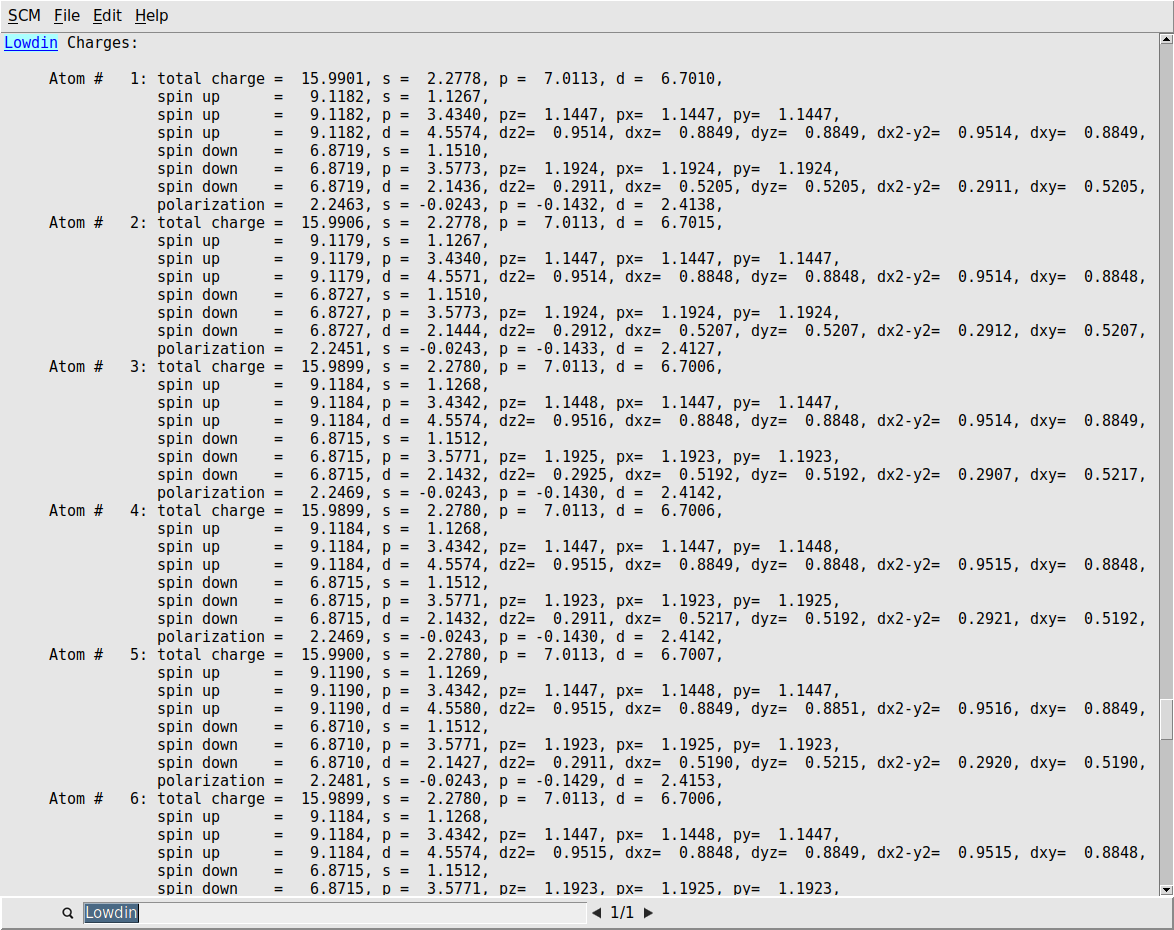
Task: Click Atom 5 d value 6.7007
Action: point(687,654)
